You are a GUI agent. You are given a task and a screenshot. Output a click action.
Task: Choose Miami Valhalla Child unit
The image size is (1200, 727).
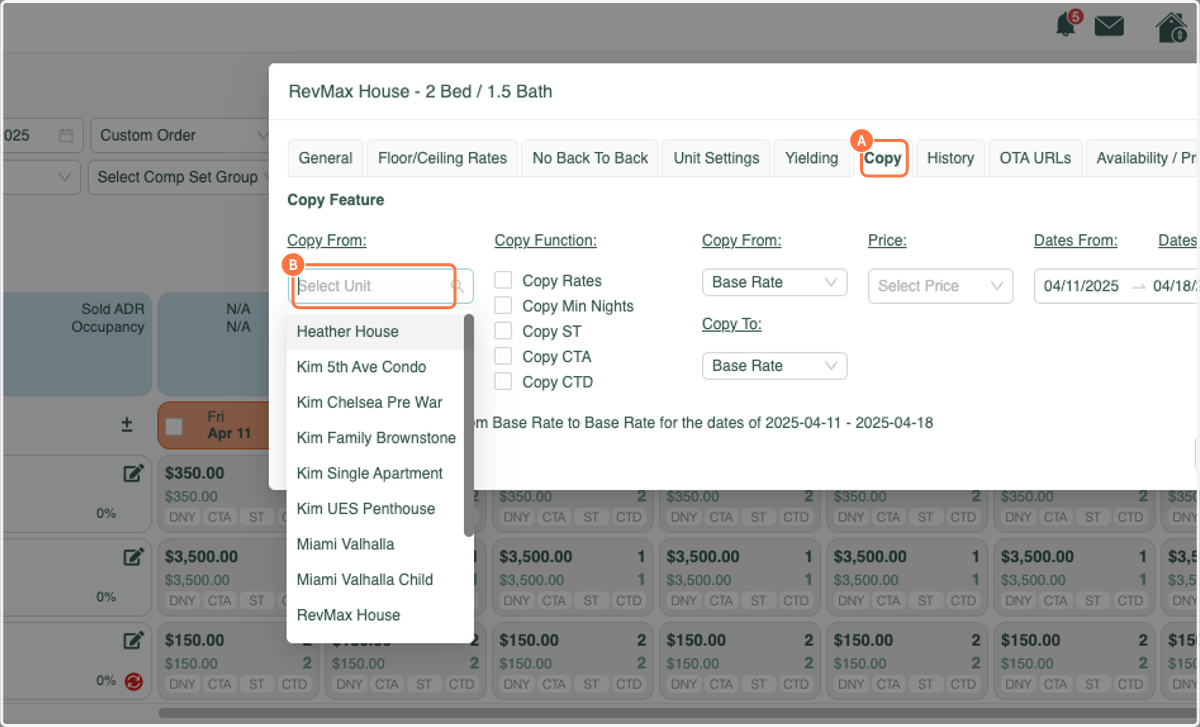[375, 579]
